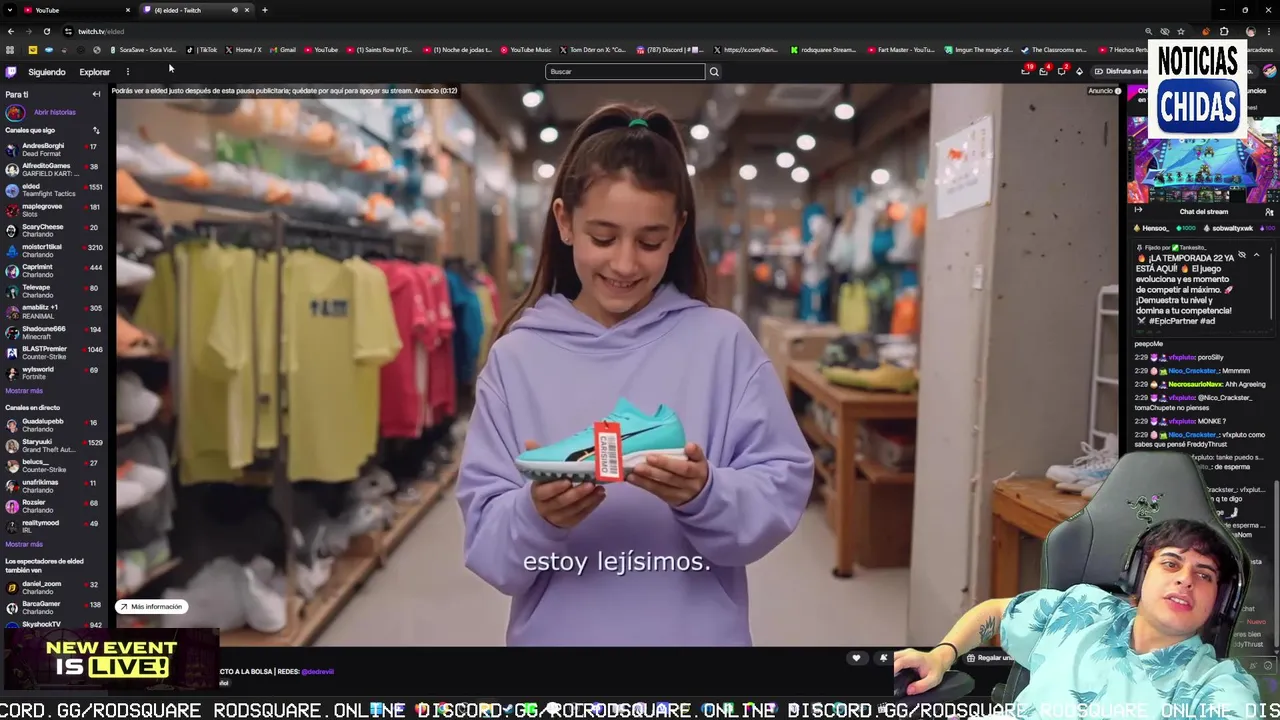Sort the Canales que sigo list
The width and height of the screenshot is (1280, 720).
click(96, 130)
